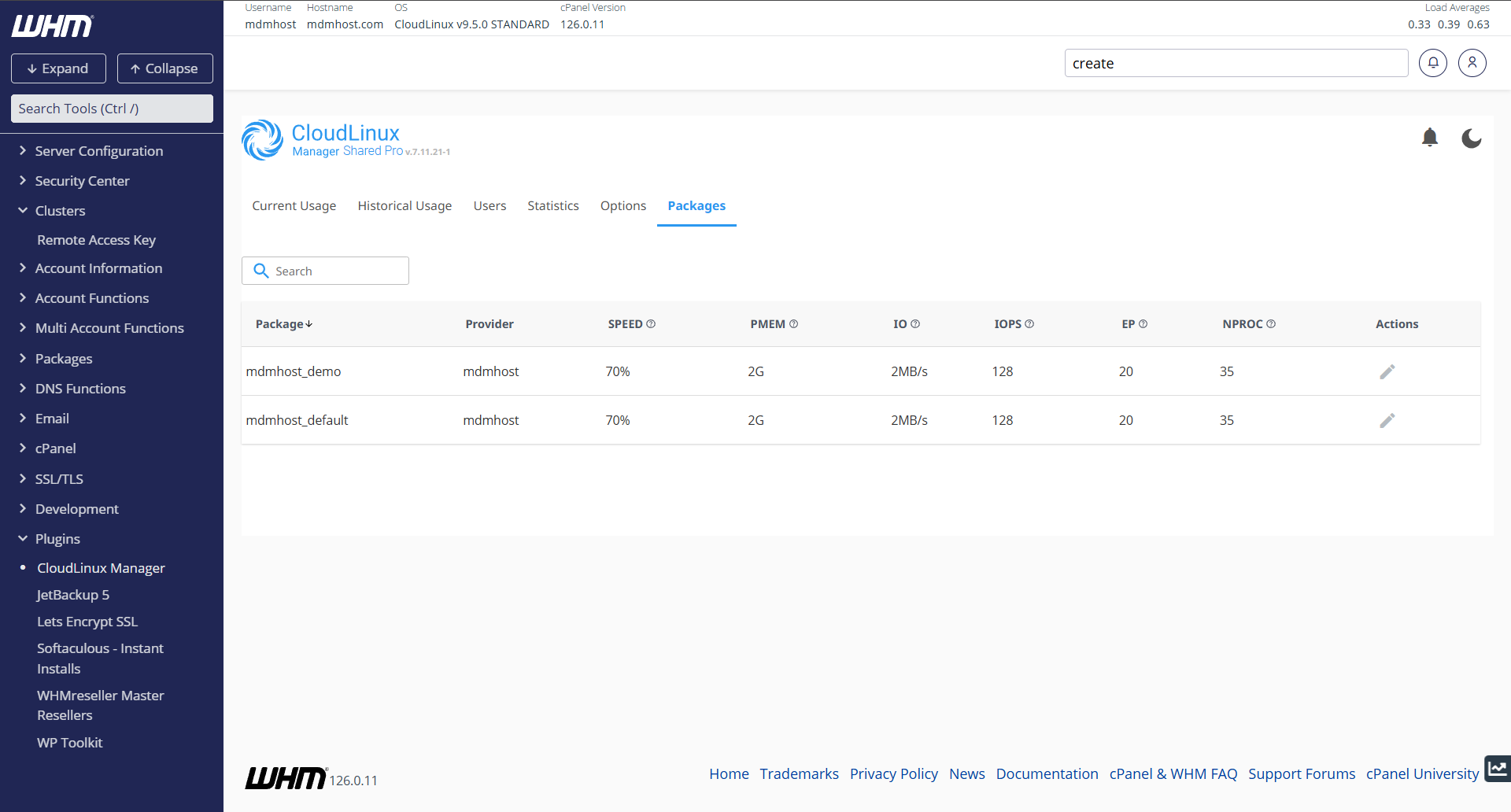
Task: Click the mdmhost_demo package name
Action: (294, 371)
